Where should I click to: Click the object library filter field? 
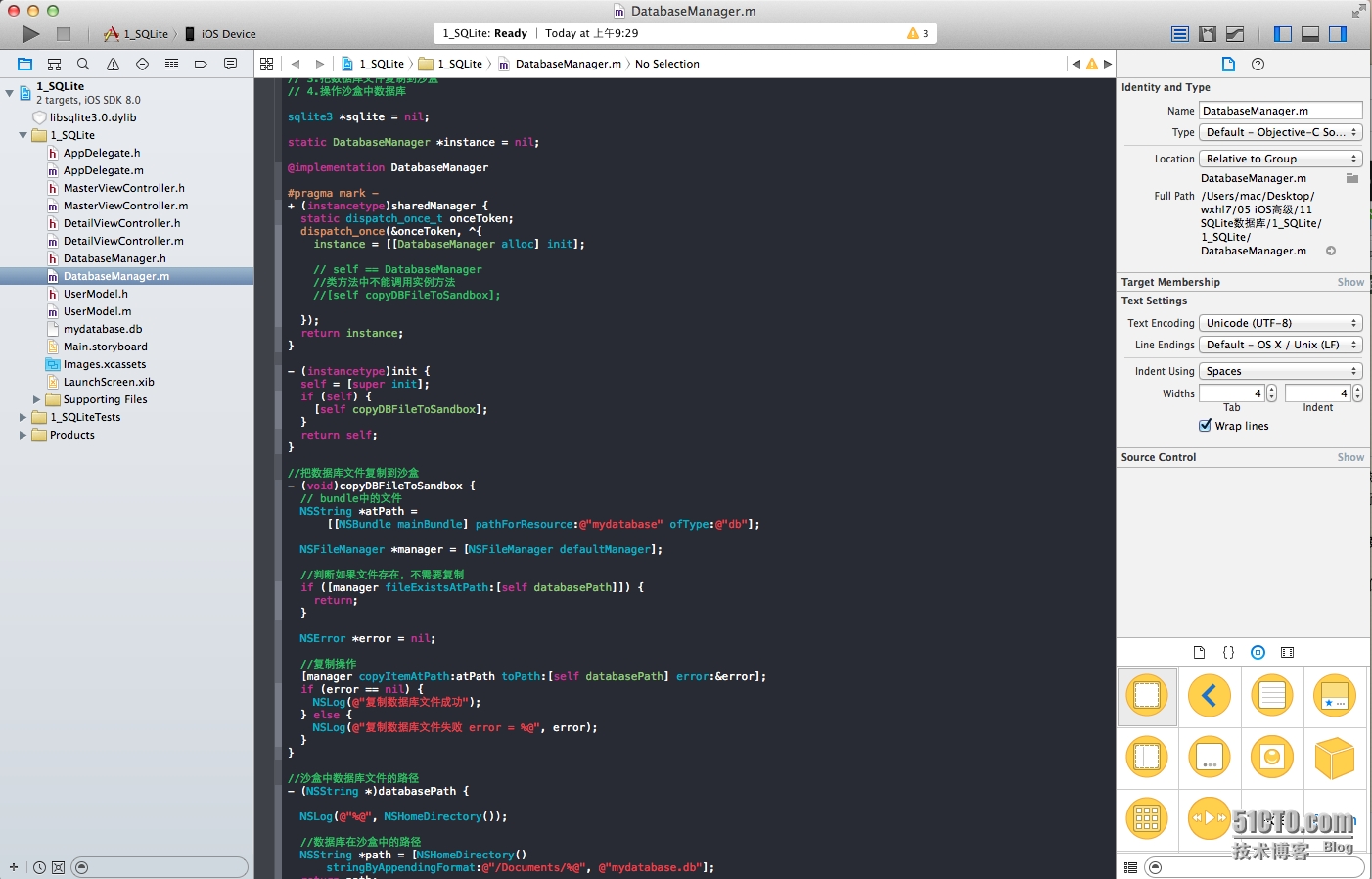(x=1257, y=867)
